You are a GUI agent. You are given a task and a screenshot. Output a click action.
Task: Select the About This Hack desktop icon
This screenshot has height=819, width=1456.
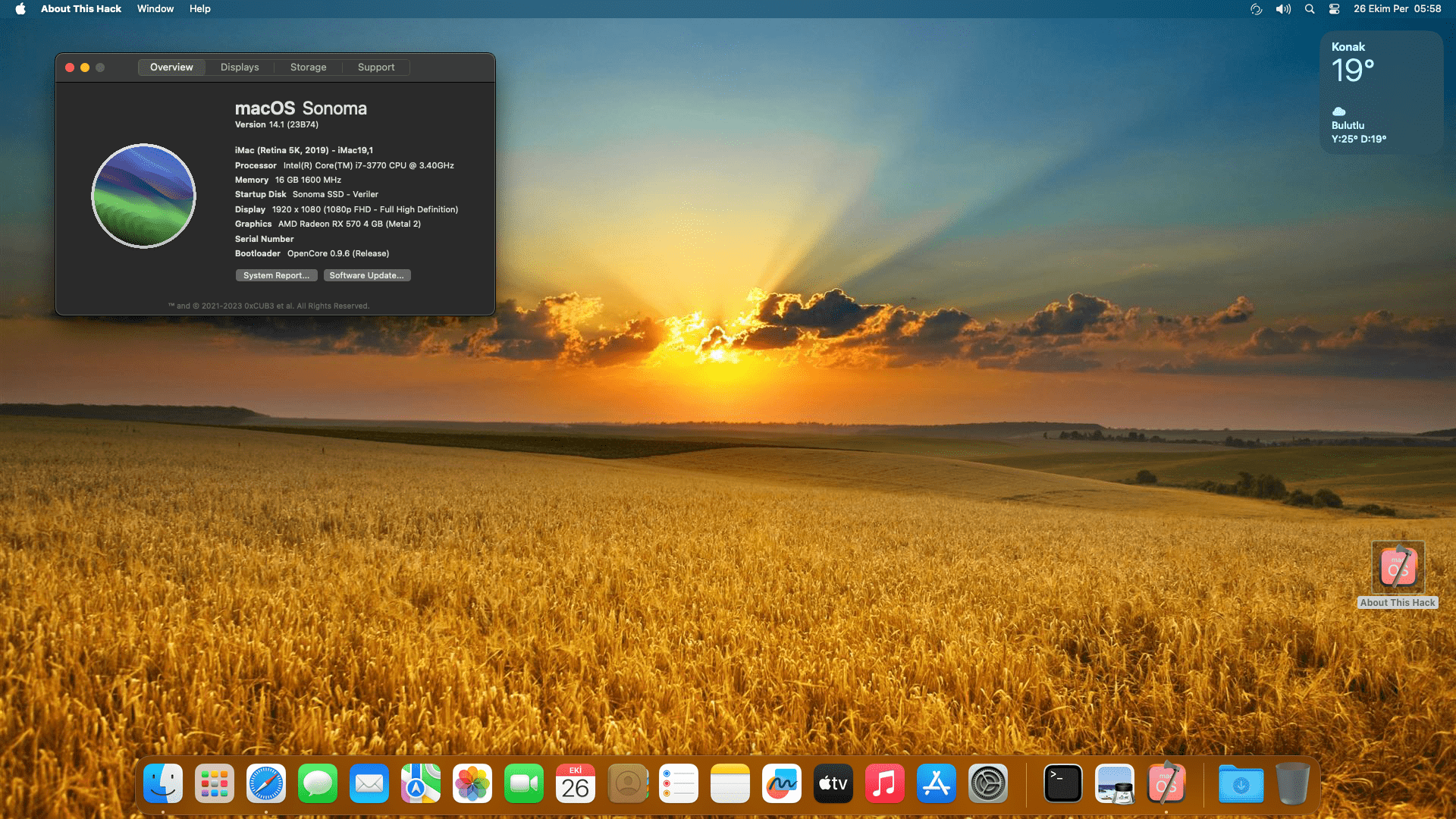pyautogui.click(x=1398, y=567)
